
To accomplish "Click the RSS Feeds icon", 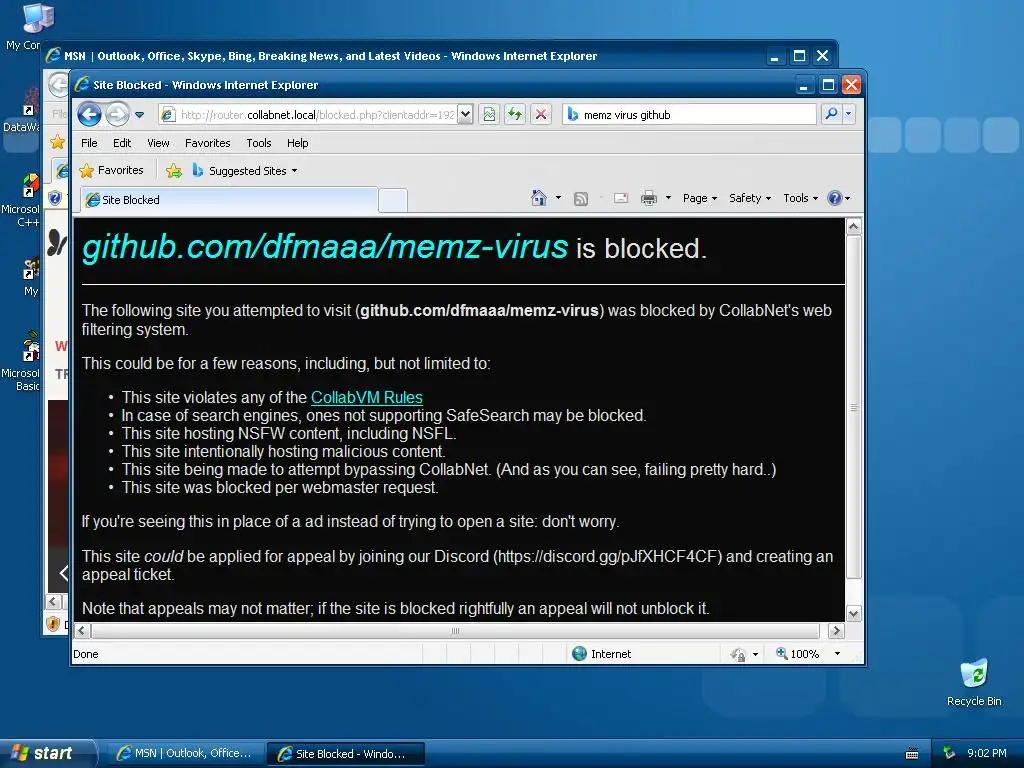I will click(x=581, y=199).
